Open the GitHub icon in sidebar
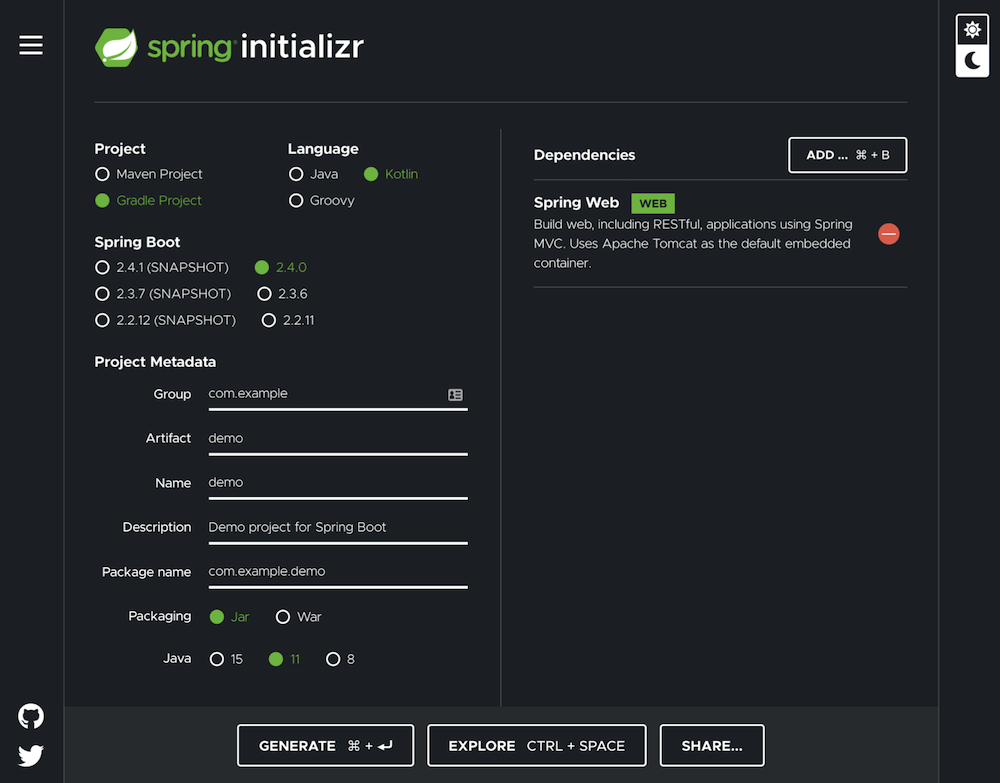Image resolution: width=1000 pixels, height=783 pixels. [x=30, y=716]
